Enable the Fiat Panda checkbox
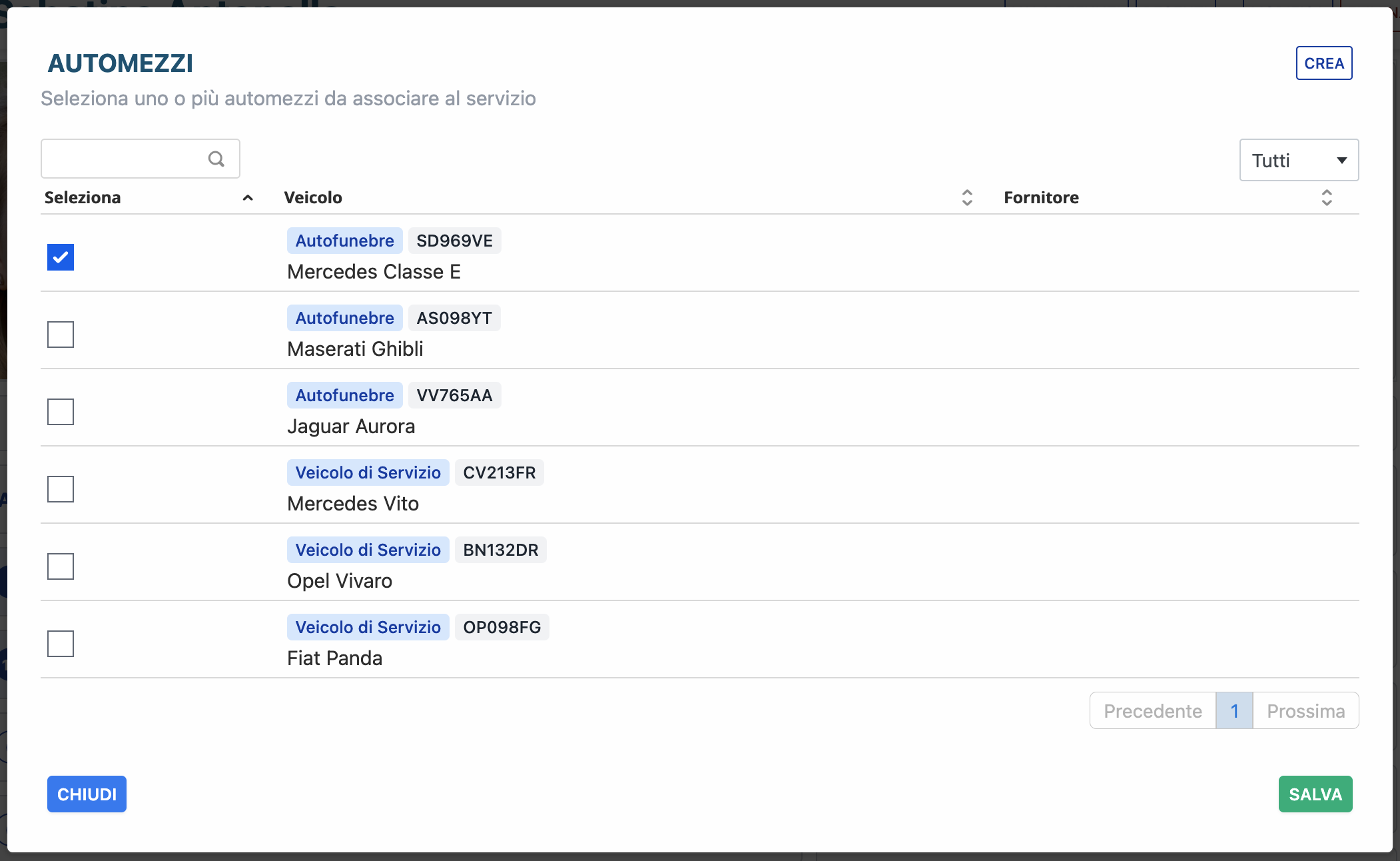 (61, 644)
